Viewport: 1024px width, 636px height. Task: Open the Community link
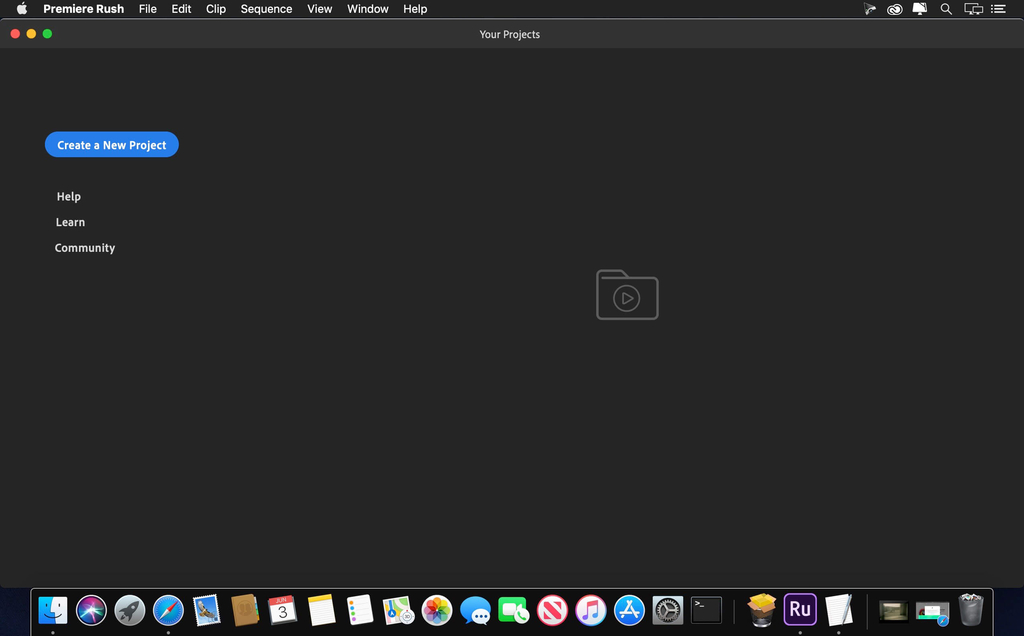point(85,247)
